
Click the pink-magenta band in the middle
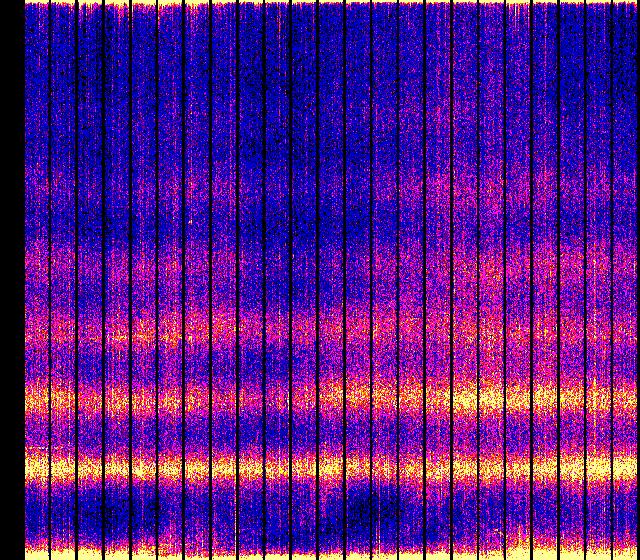330,327
